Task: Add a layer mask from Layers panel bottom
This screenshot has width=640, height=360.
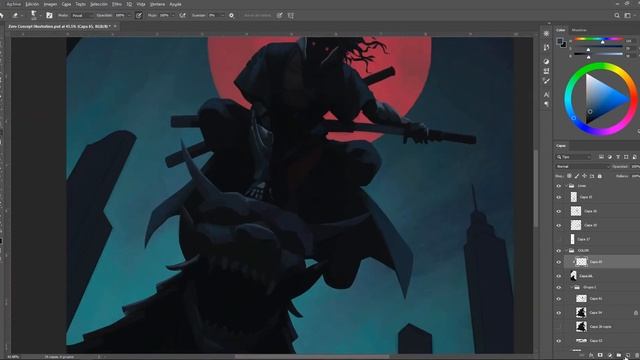Action: tap(600, 355)
